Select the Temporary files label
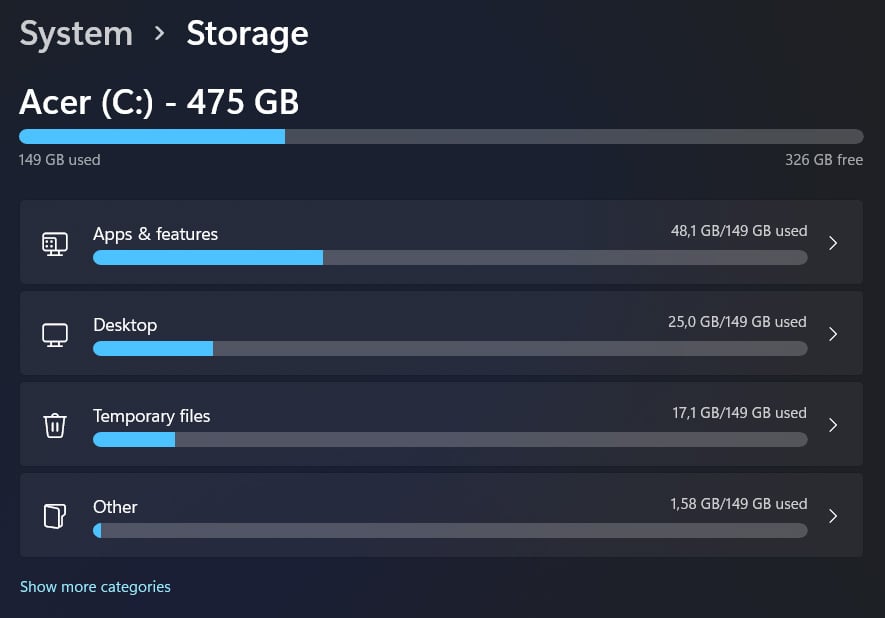885x618 pixels. pyautogui.click(x=151, y=416)
